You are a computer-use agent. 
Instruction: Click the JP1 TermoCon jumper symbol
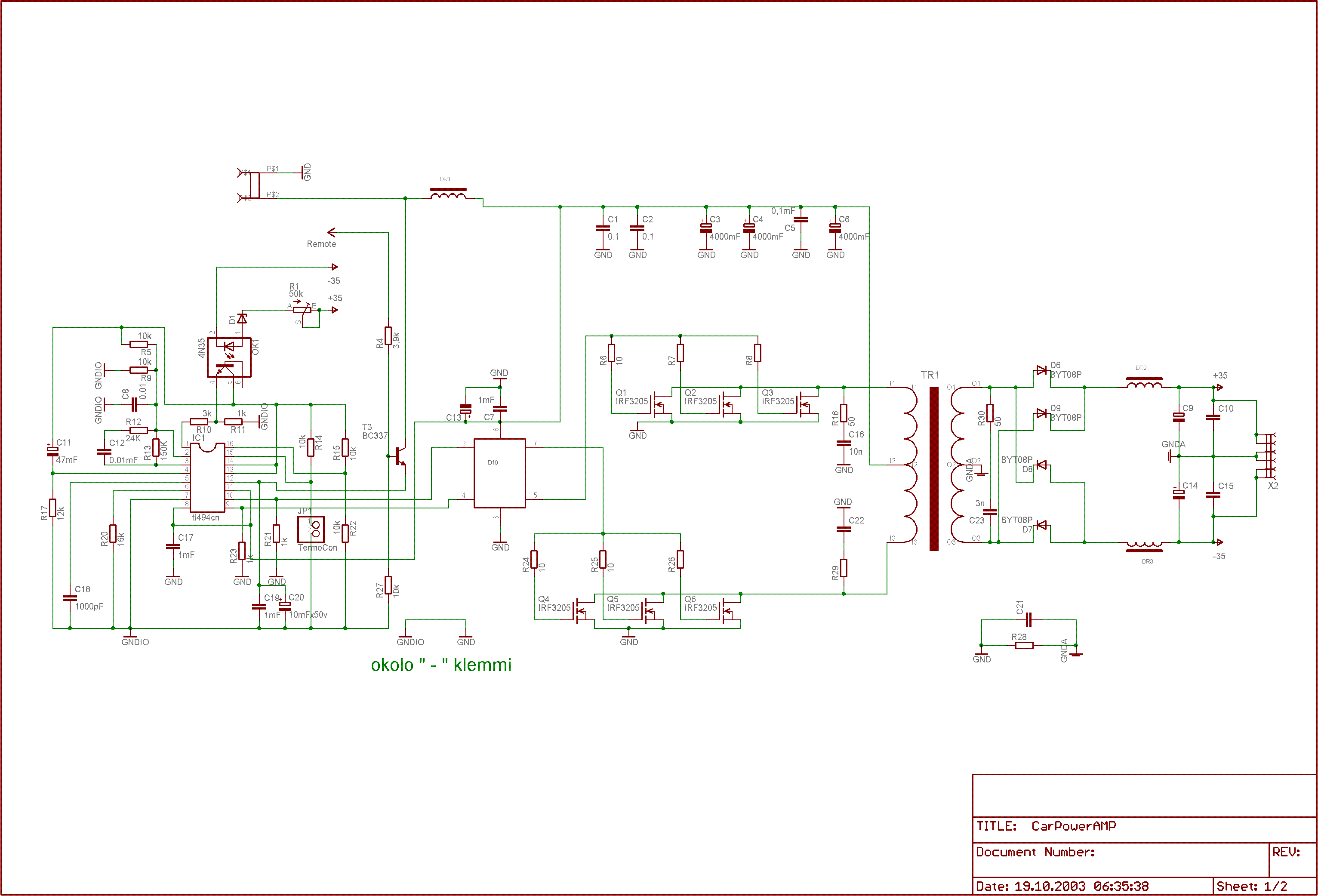point(311,529)
